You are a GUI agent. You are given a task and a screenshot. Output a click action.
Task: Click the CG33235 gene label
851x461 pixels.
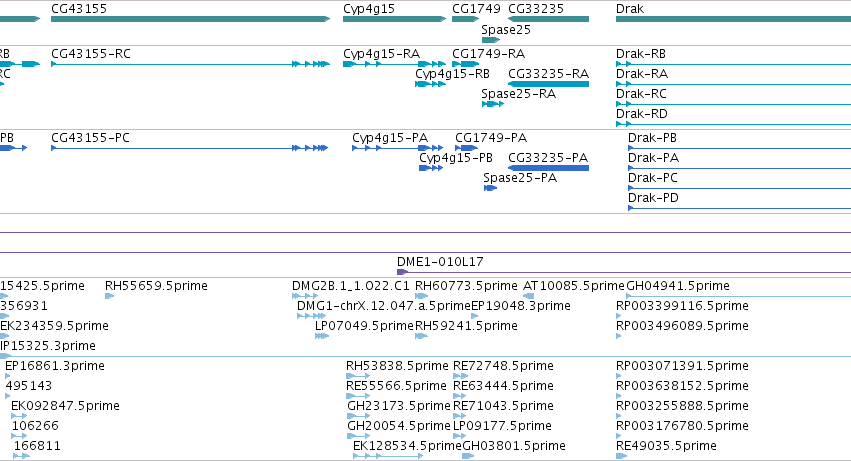point(536,9)
